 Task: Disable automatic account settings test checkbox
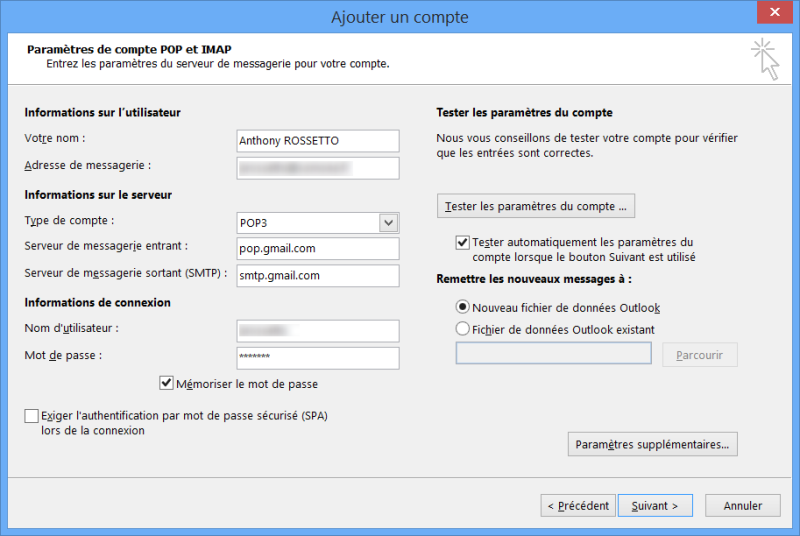point(462,242)
